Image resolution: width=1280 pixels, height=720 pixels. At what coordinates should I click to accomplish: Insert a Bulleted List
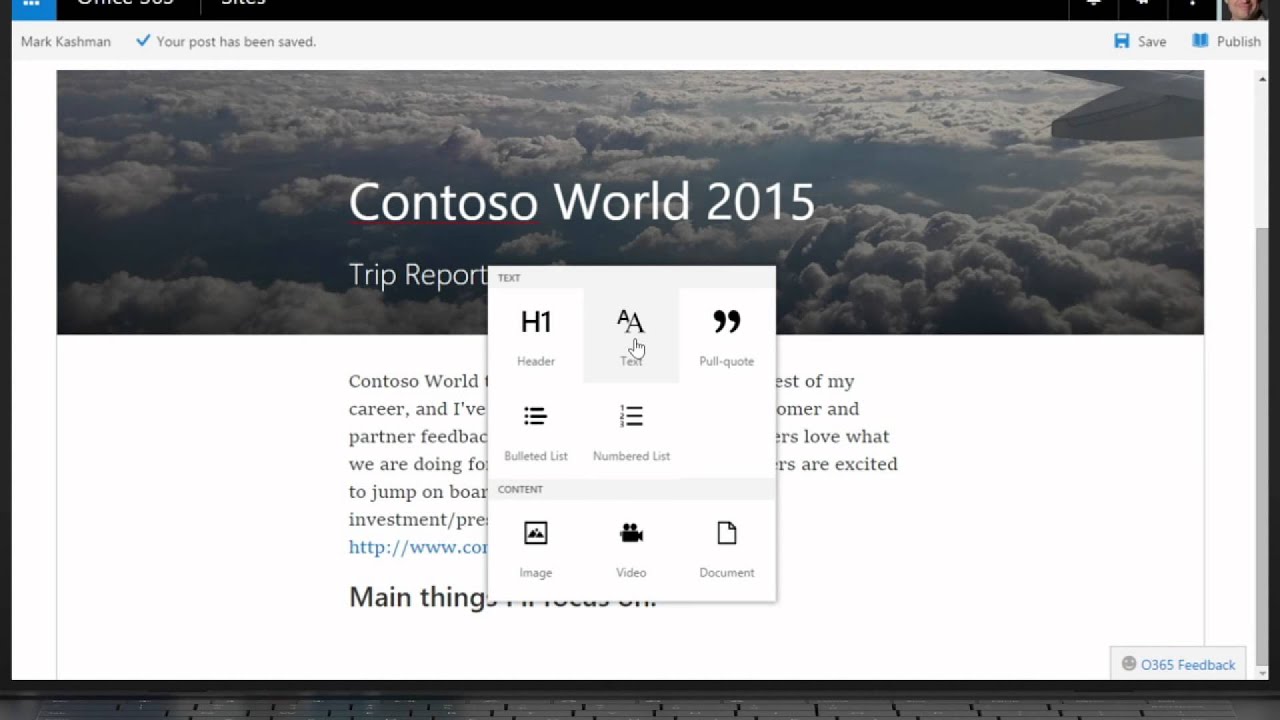pyautogui.click(x=535, y=431)
